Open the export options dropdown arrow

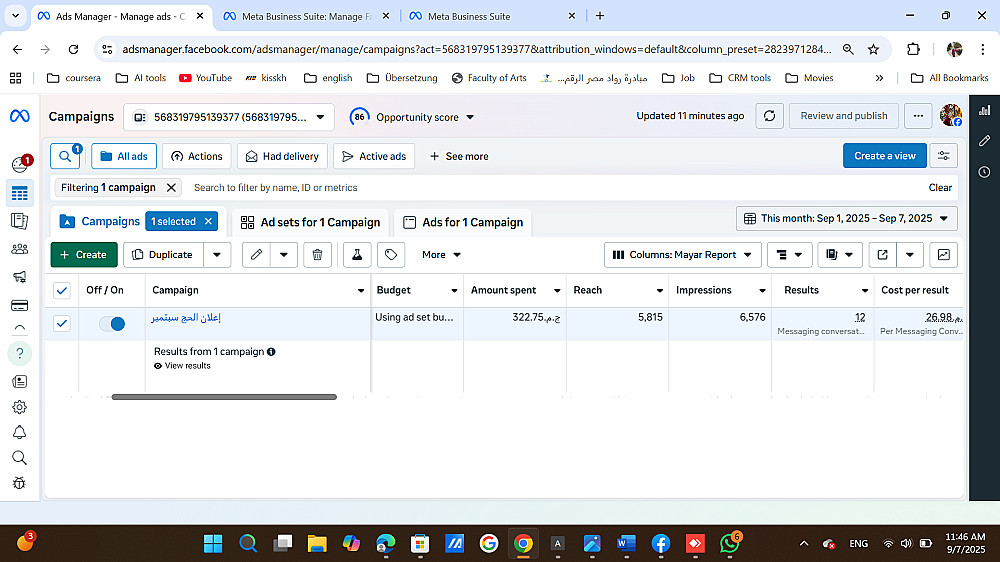coord(910,255)
